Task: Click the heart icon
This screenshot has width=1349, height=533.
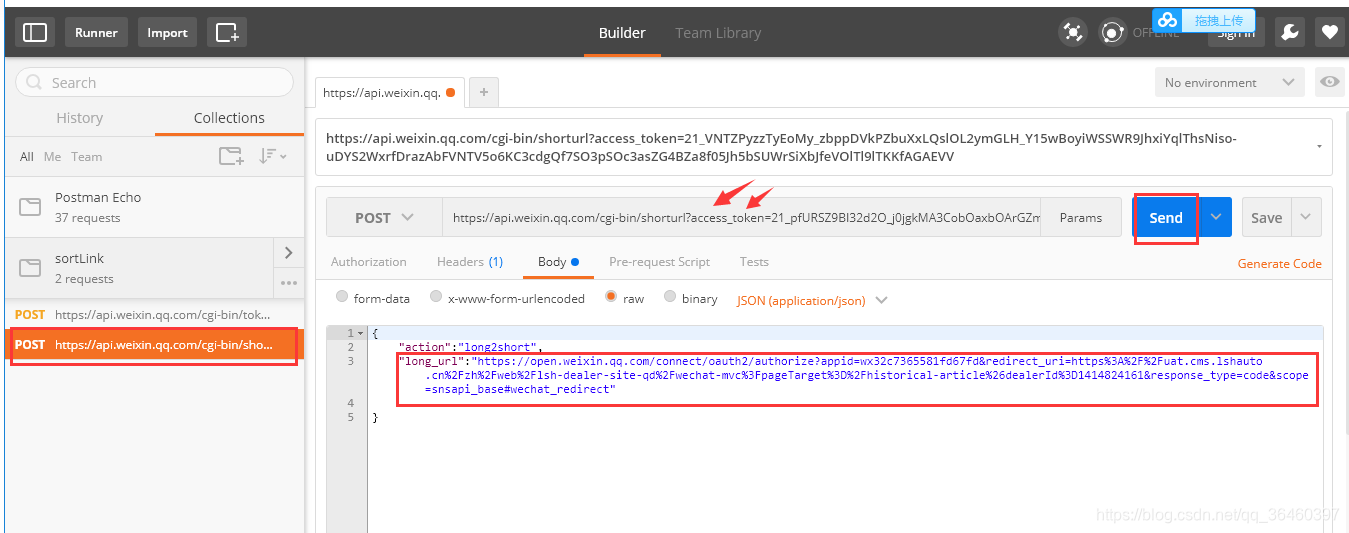Action: click(1329, 32)
